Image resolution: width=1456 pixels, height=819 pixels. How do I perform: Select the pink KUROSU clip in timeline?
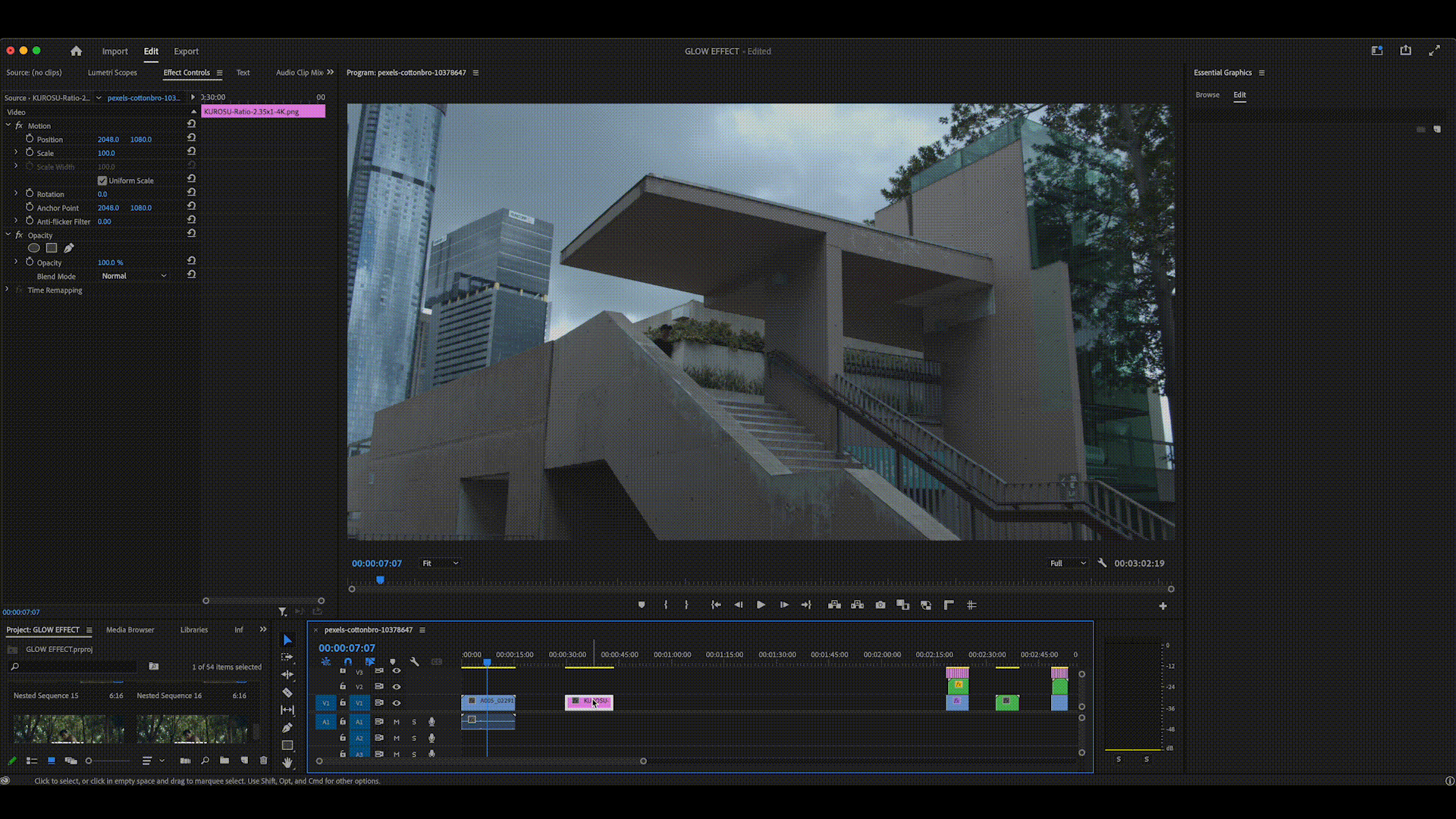[589, 702]
